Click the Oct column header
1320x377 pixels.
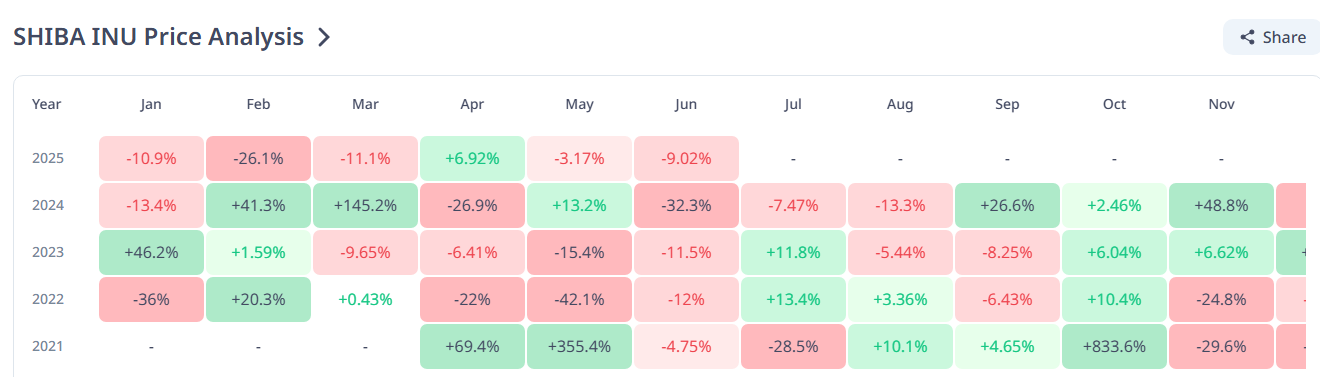[1115, 104]
